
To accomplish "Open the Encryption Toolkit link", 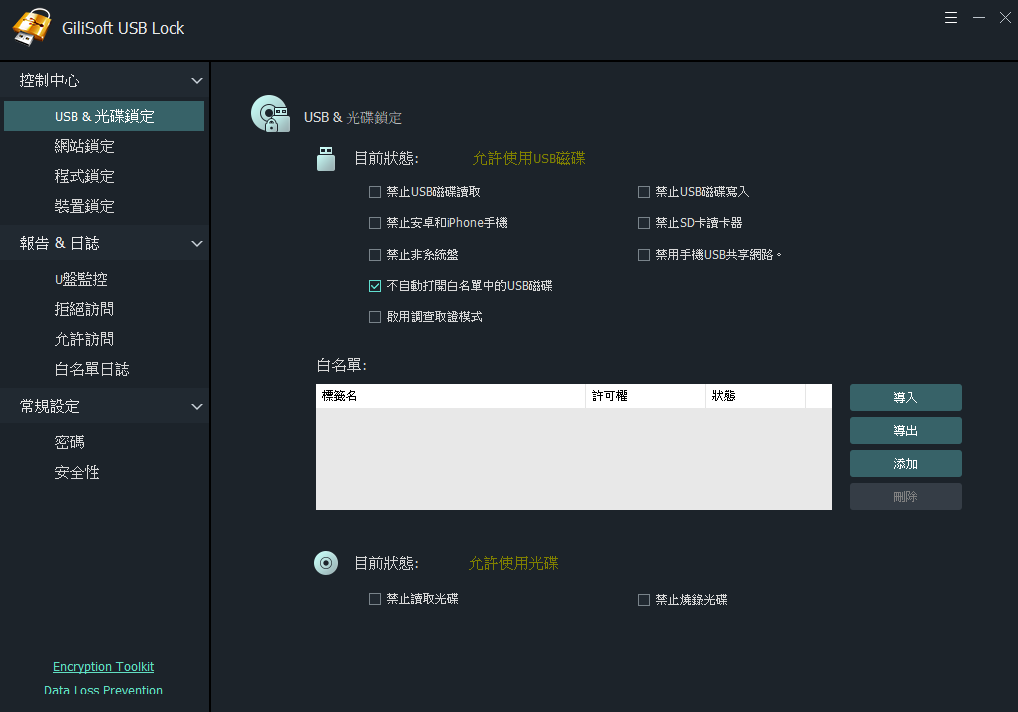I will point(103,667).
